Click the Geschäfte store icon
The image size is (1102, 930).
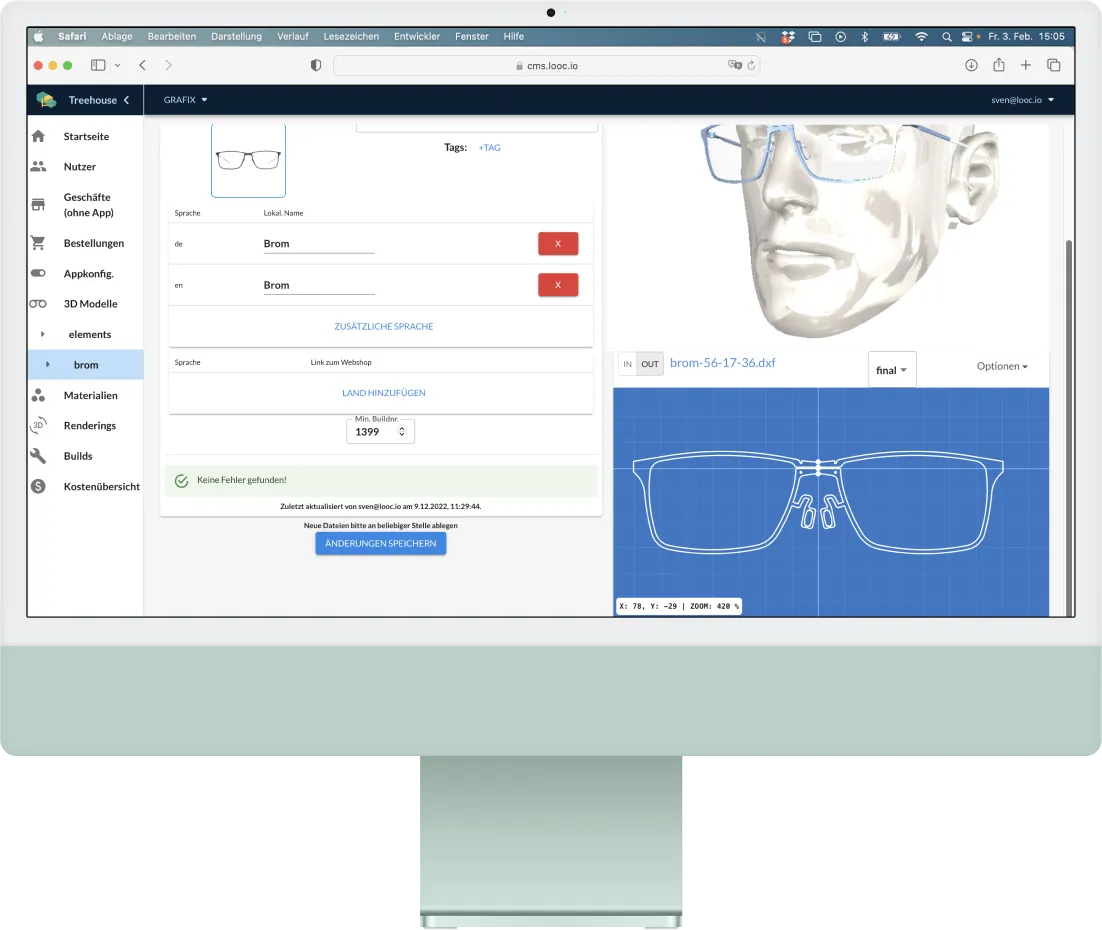[38, 205]
